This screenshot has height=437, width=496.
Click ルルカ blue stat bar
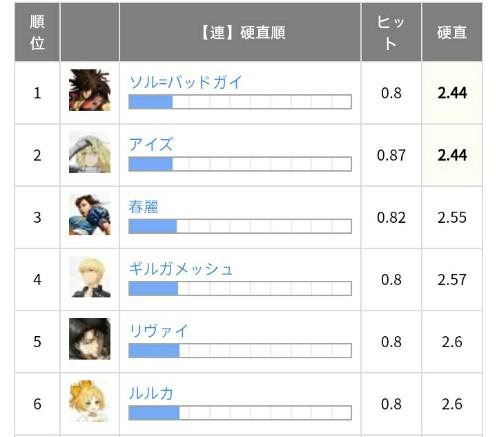(x=154, y=413)
